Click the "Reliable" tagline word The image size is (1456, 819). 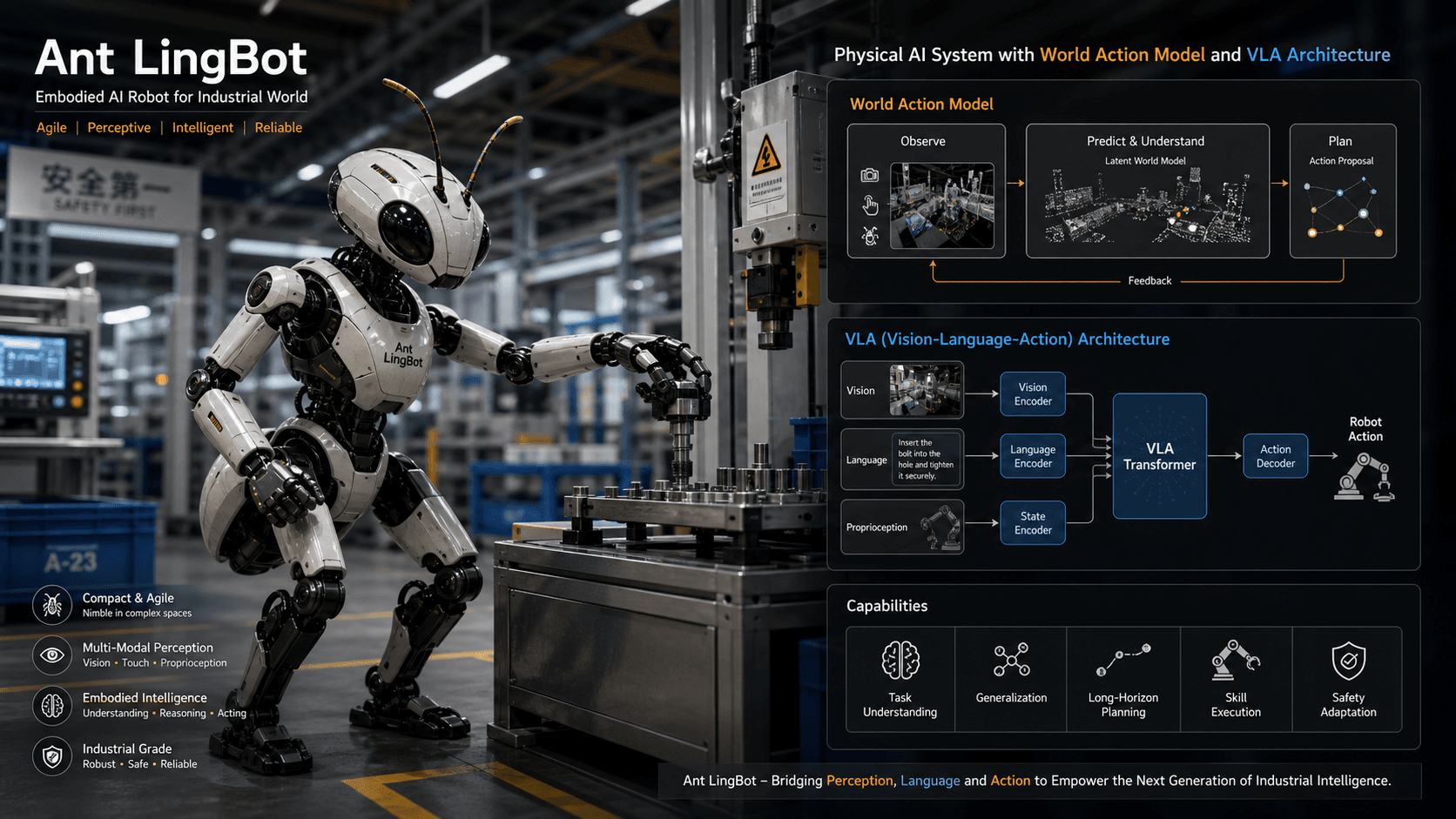[x=279, y=127]
